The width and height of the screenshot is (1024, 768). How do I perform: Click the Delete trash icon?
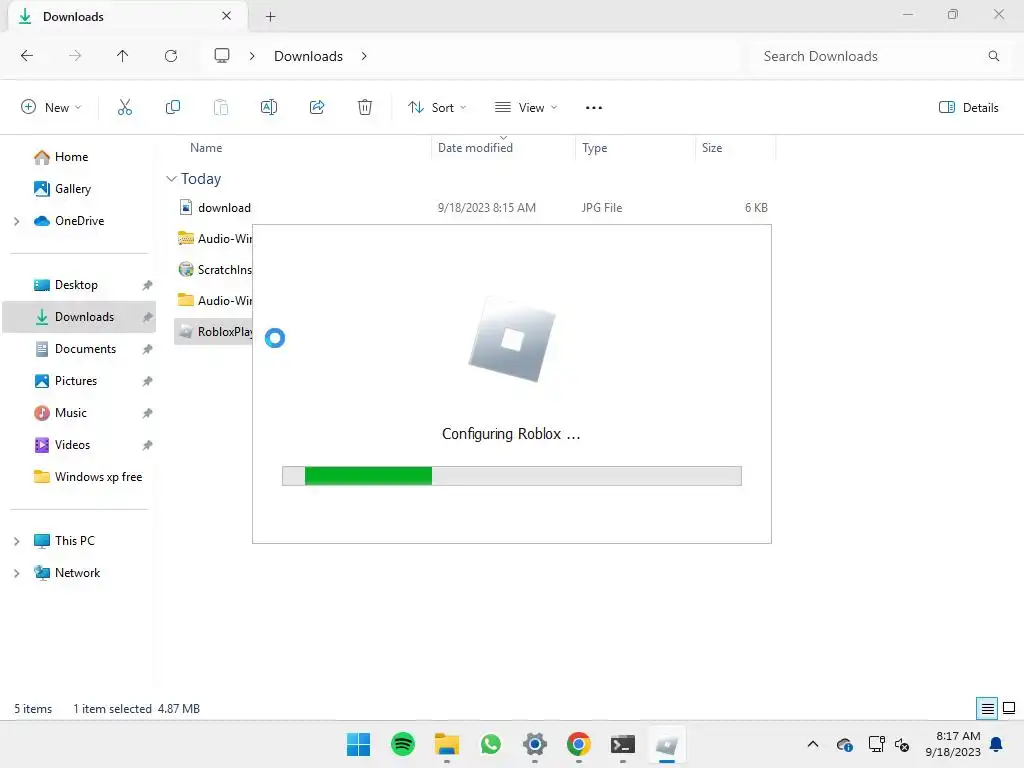point(365,108)
